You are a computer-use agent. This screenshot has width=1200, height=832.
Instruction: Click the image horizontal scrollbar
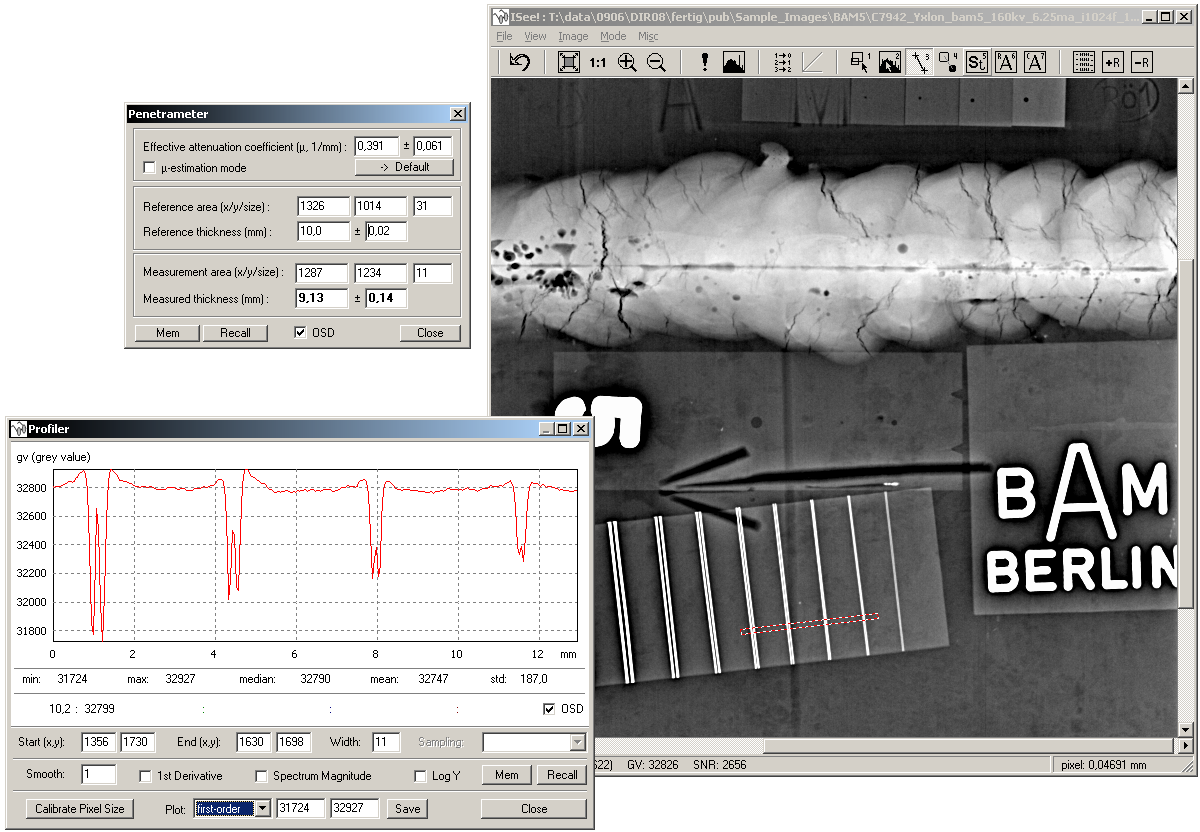900,746
